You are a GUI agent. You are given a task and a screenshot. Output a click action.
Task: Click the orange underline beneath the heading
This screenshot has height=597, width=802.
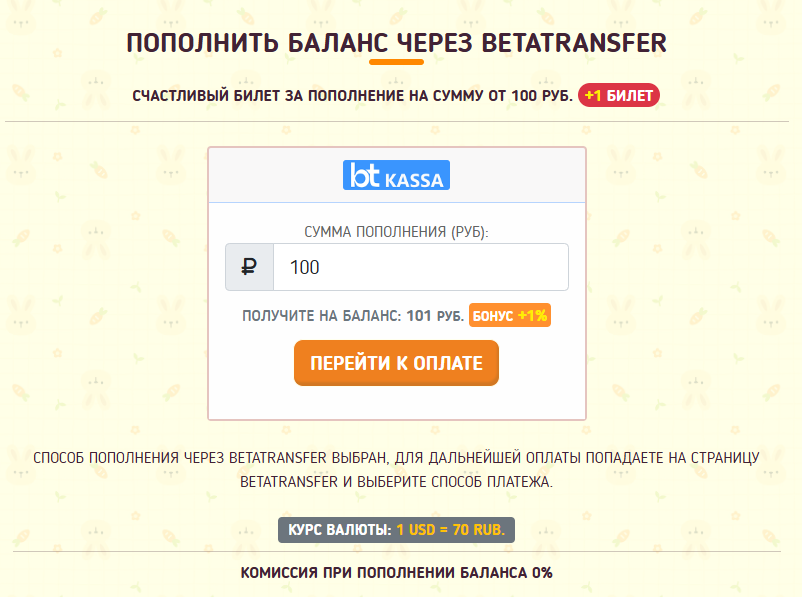[396, 62]
